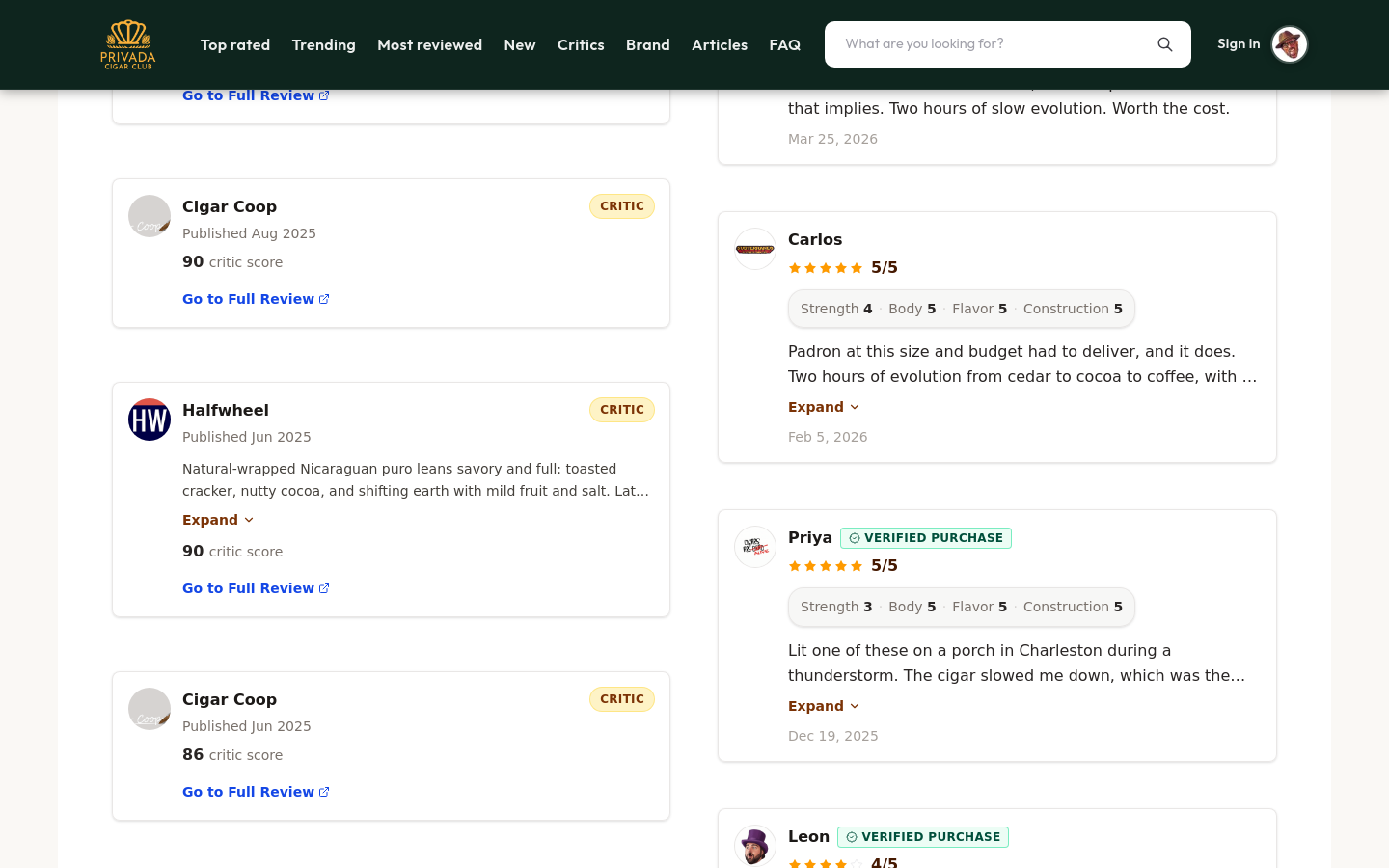Click external link icon in Halfwheel card
This screenshot has height=868, width=1389.
324,588
